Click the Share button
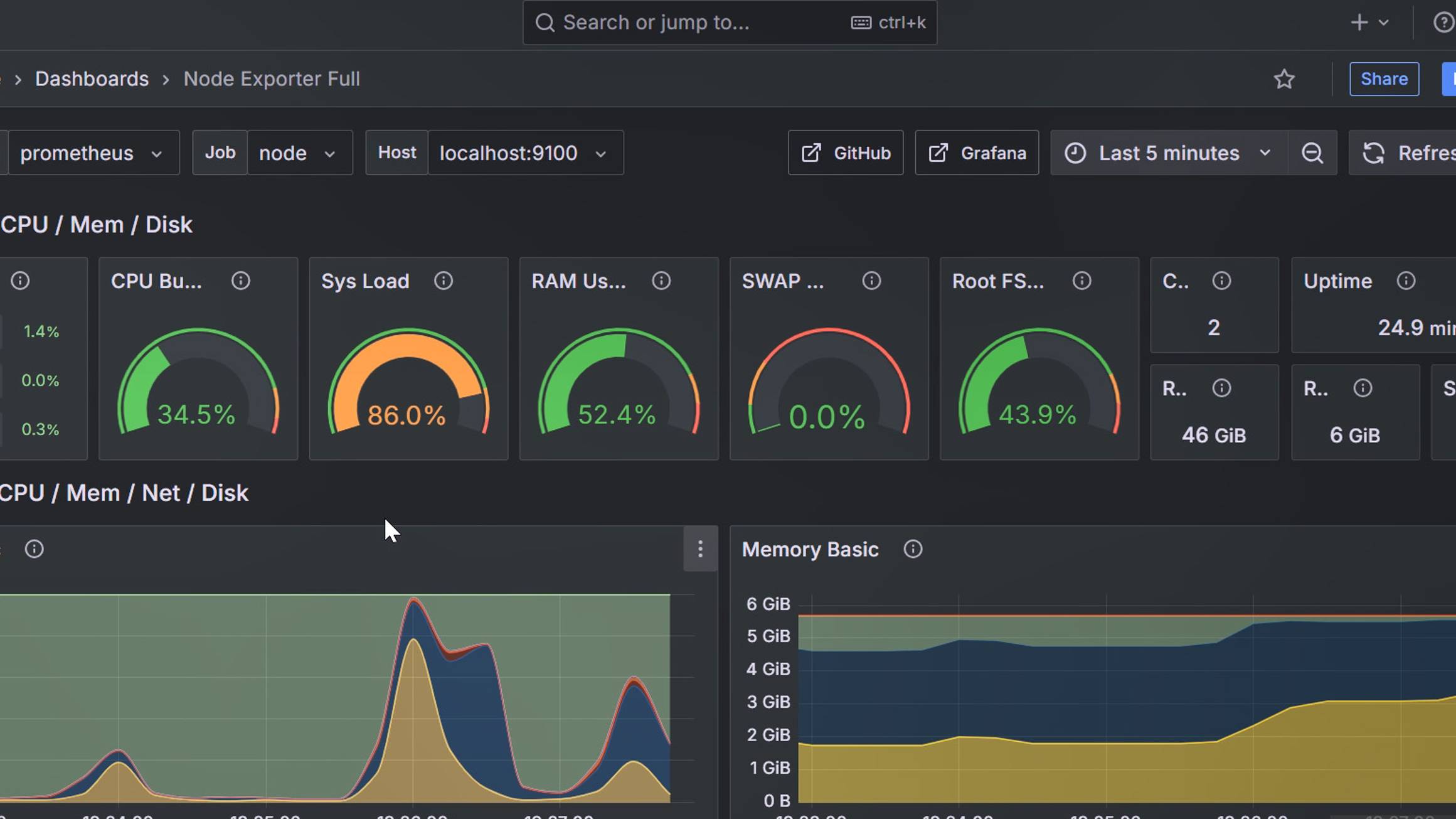The image size is (1456, 819). [1384, 78]
